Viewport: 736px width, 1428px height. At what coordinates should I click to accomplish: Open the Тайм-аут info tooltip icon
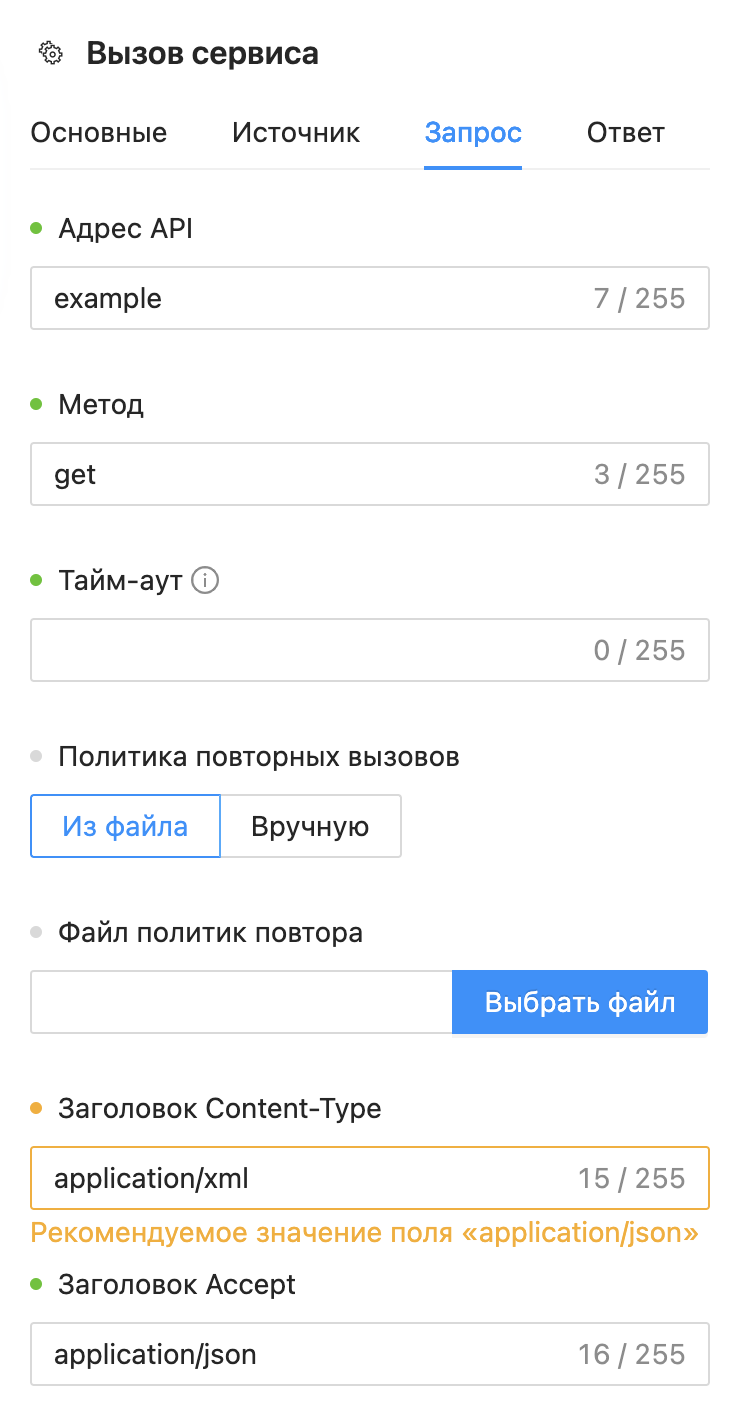point(204,580)
